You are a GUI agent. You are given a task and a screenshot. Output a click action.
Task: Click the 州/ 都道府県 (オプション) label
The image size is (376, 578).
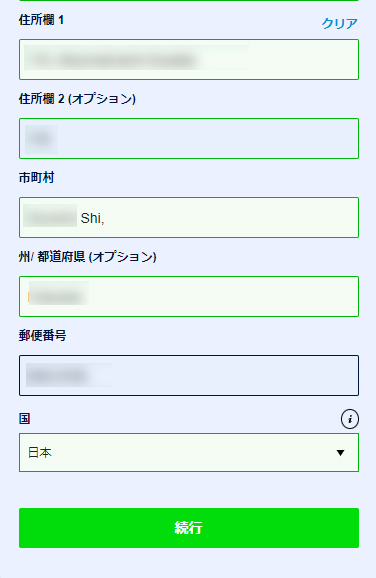[88, 257]
